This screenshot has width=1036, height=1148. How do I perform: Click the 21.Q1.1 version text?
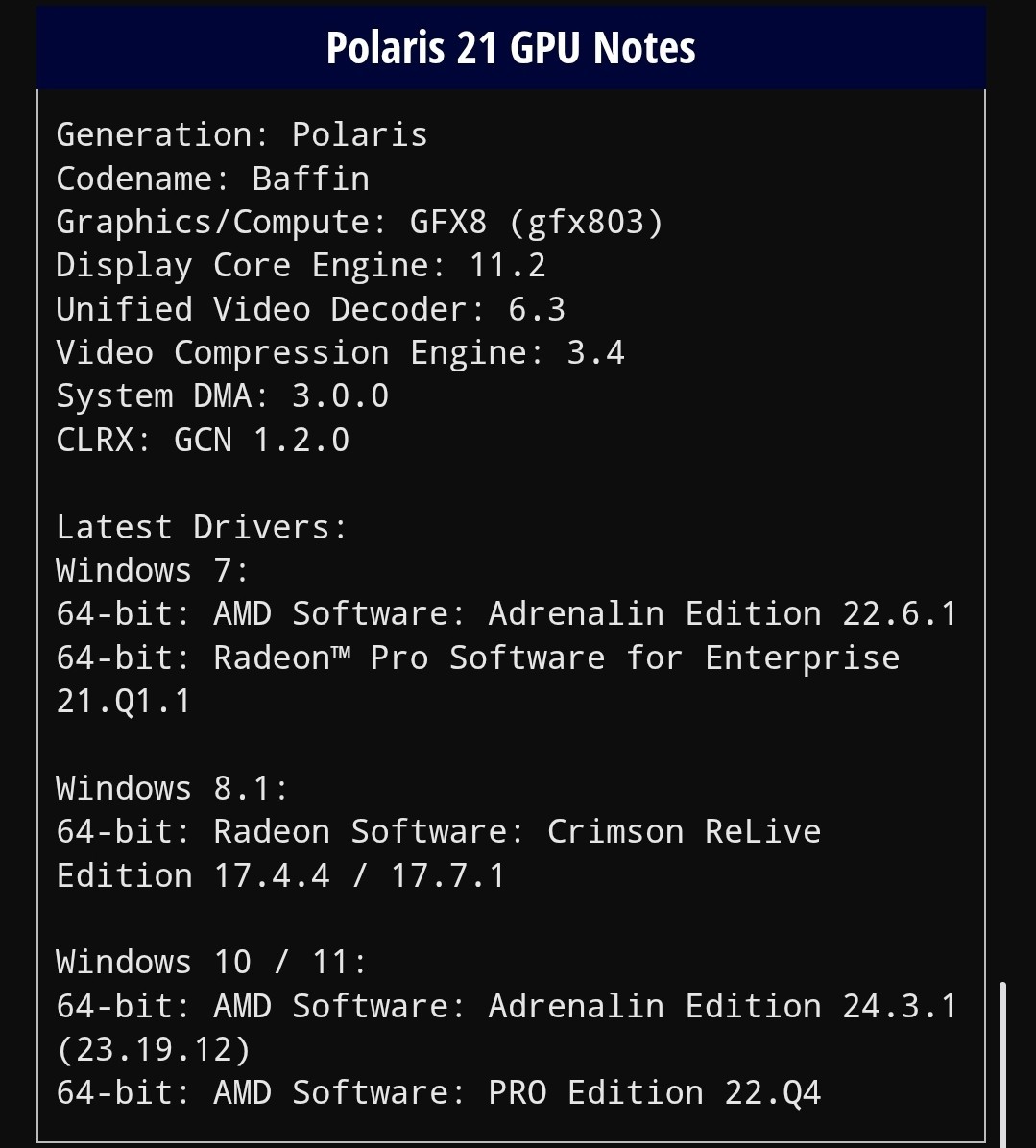124,701
